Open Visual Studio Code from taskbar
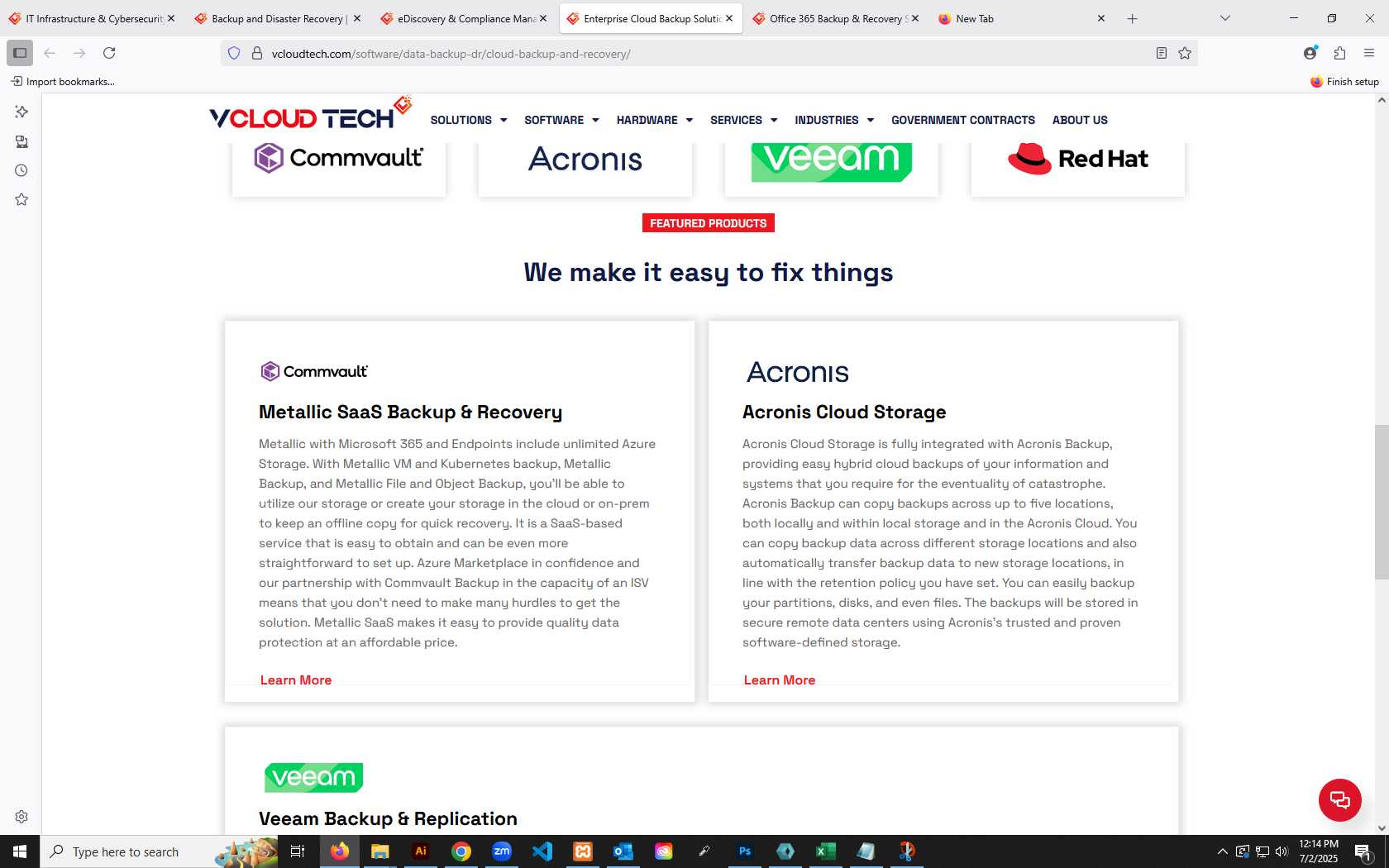 tap(542, 851)
